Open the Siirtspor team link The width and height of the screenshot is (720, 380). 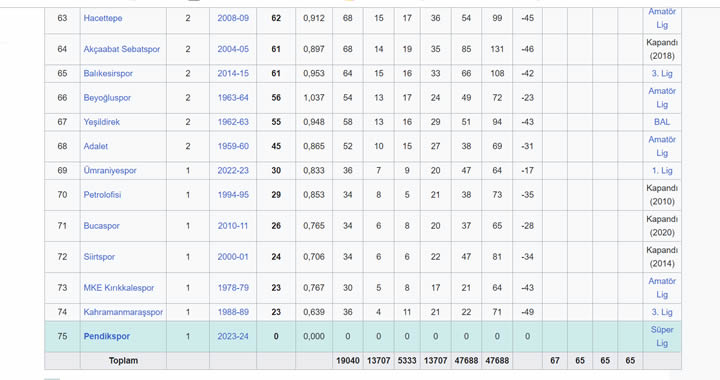coord(99,257)
